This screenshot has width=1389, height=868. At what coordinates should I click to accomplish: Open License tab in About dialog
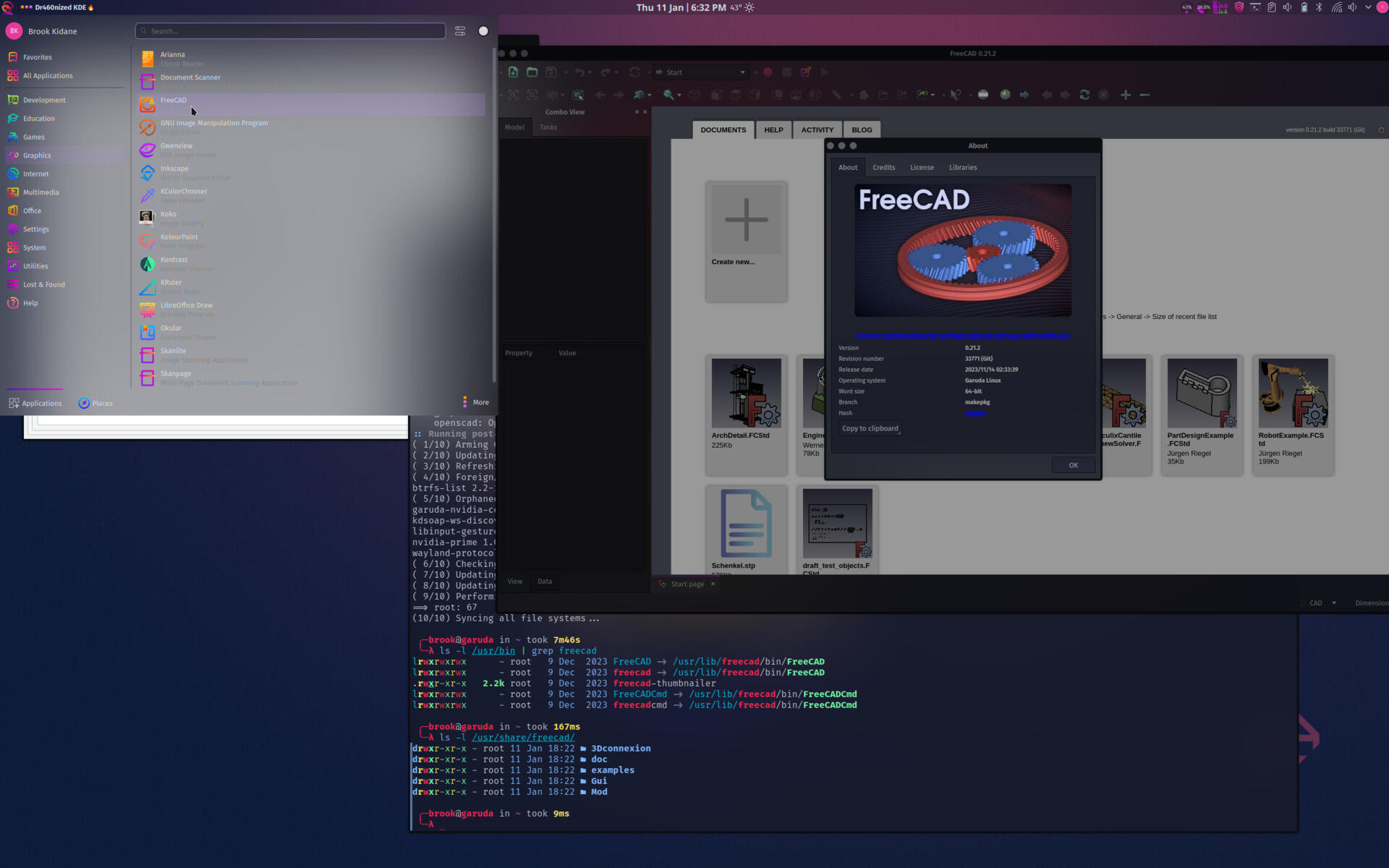[x=922, y=168]
